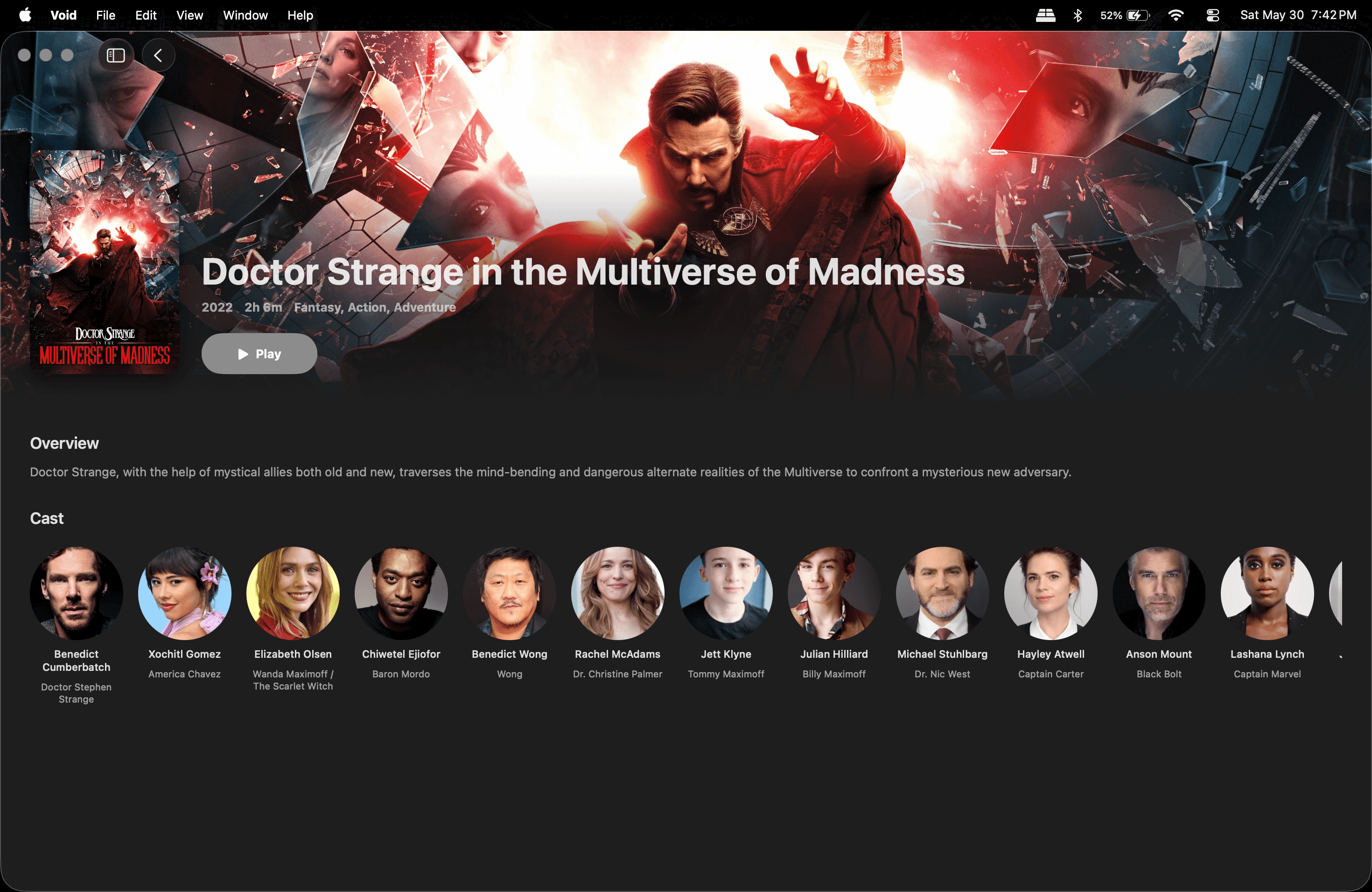The image size is (1372, 892).
Task: Open Xochitl Gomez cast profile
Action: pyautogui.click(x=184, y=593)
